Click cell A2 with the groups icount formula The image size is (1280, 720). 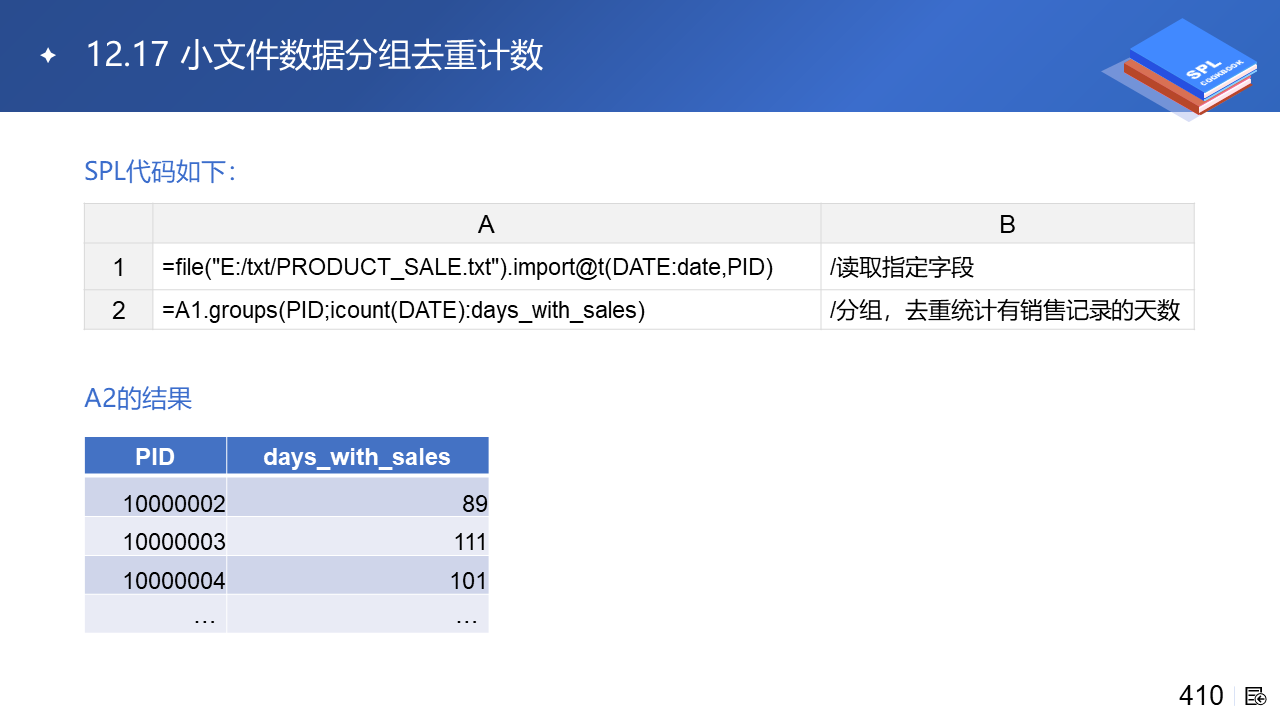[404, 310]
